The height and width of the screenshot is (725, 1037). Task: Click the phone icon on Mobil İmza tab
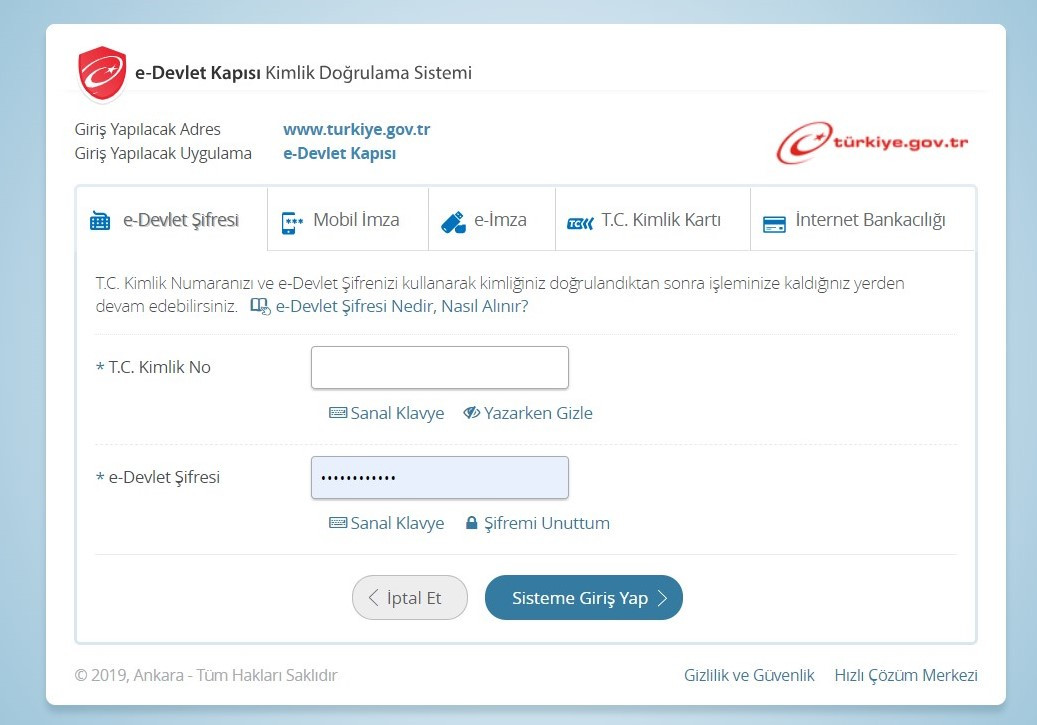[292, 222]
